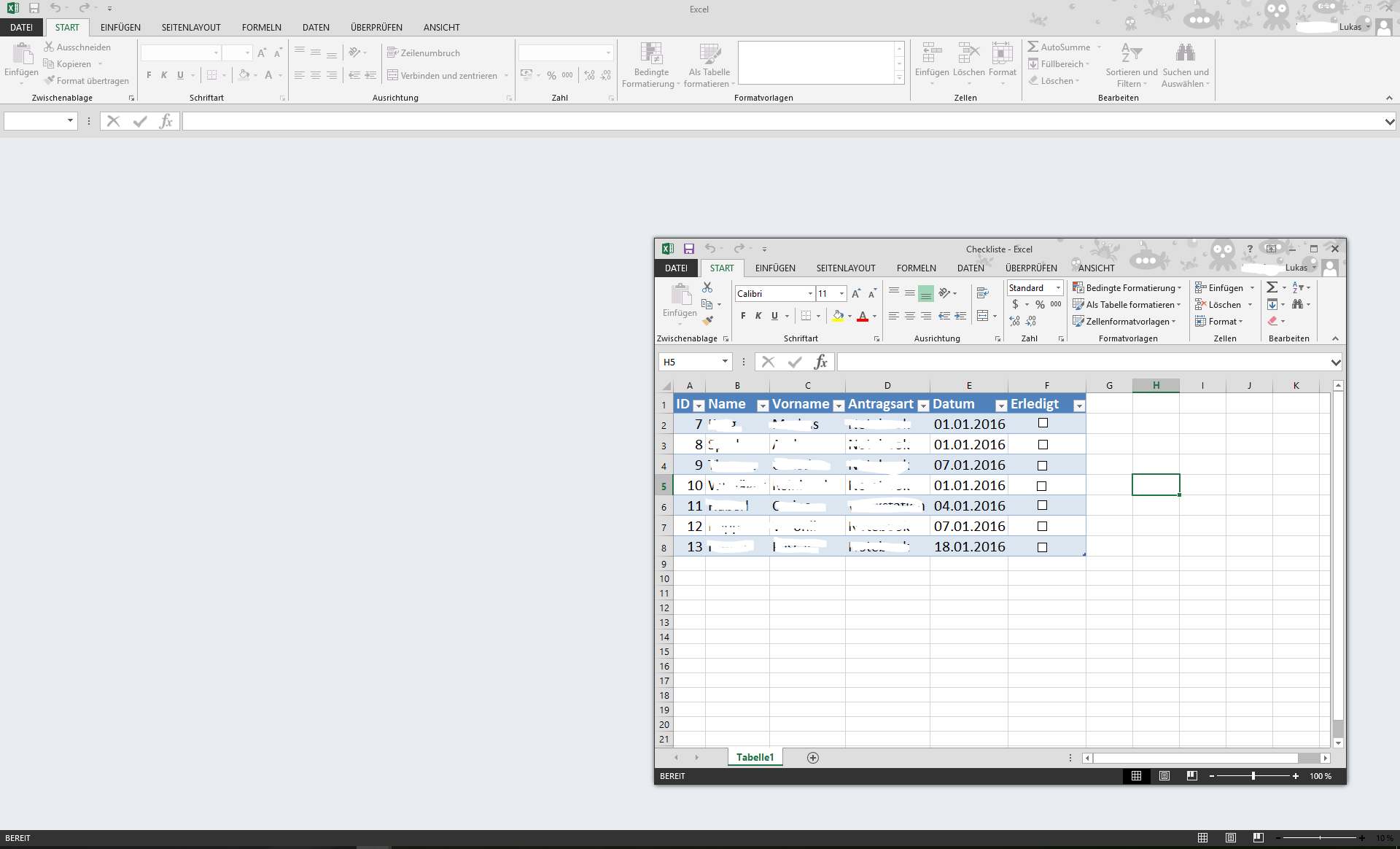This screenshot has width=1400, height=849.
Task: Expand the Calibri font name dropdown
Action: pyautogui.click(x=810, y=293)
